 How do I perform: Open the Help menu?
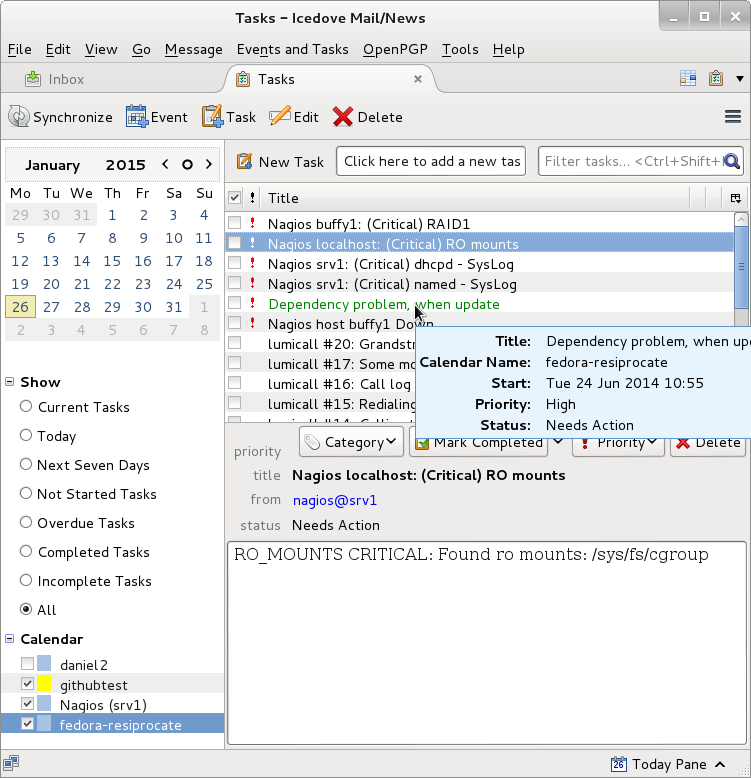508,49
